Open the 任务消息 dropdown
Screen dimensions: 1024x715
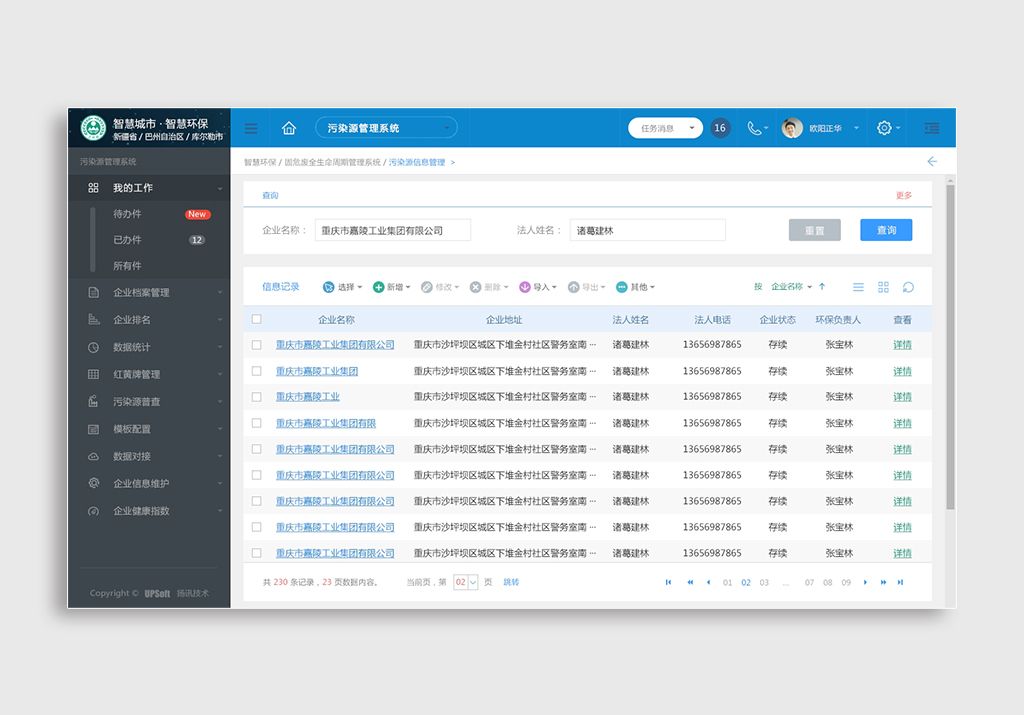pyautogui.click(x=665, y=128)
